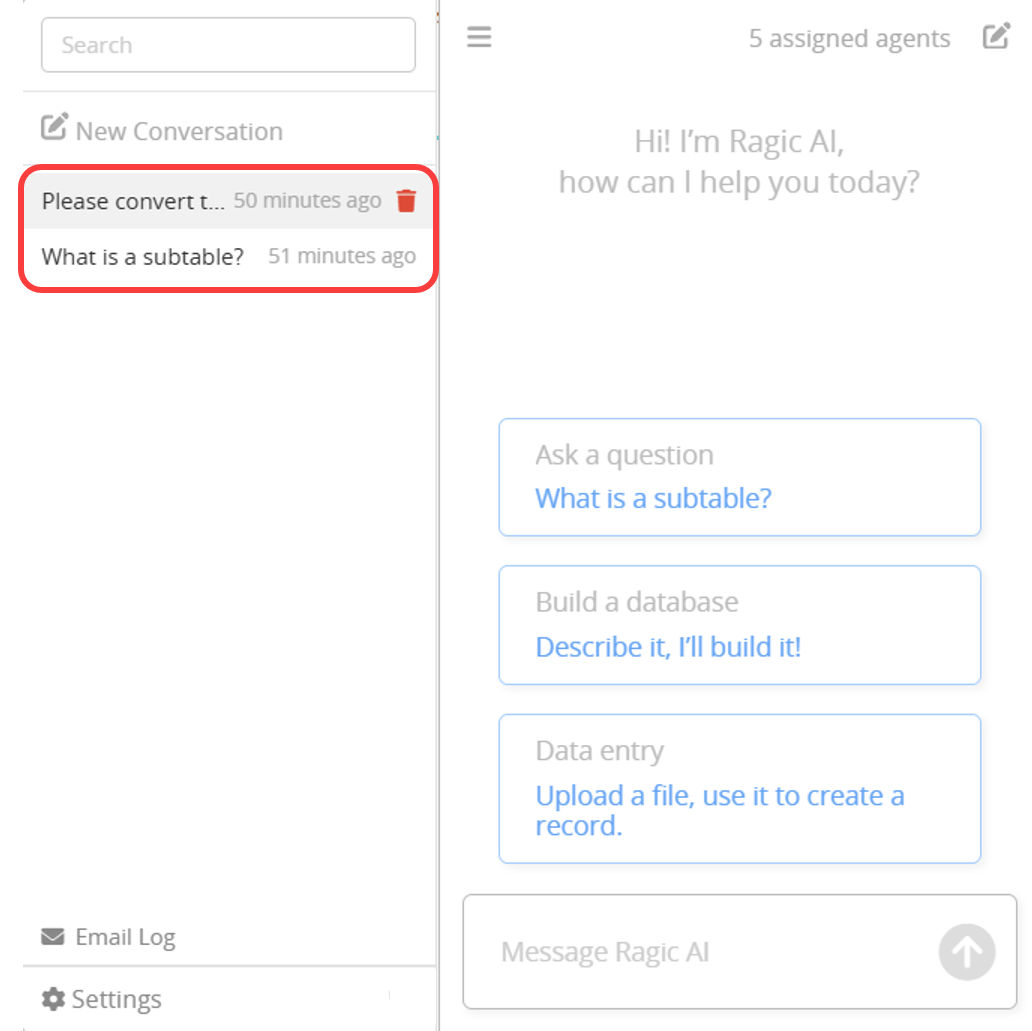Click the 'Describe it, I'll build it!' link
The image size is (1032, 1031).
[668, 647]
